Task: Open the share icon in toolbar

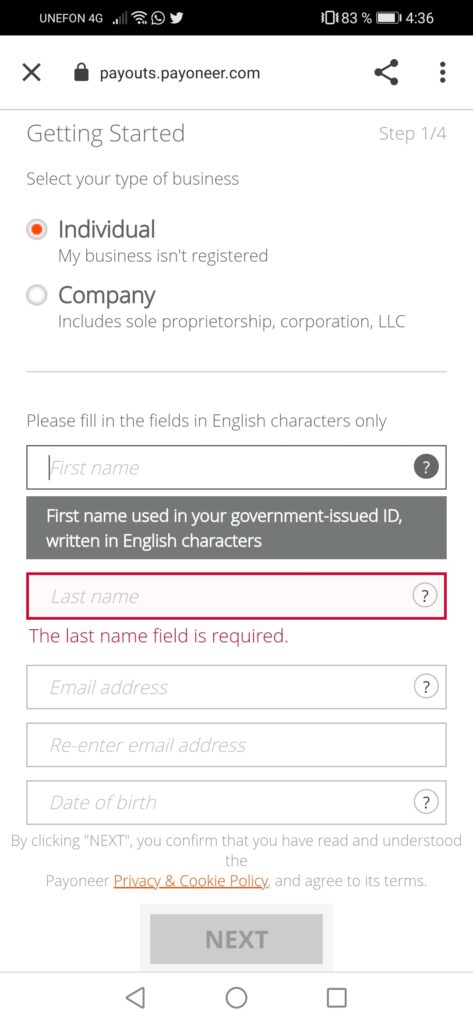Action: pos(386,72)
